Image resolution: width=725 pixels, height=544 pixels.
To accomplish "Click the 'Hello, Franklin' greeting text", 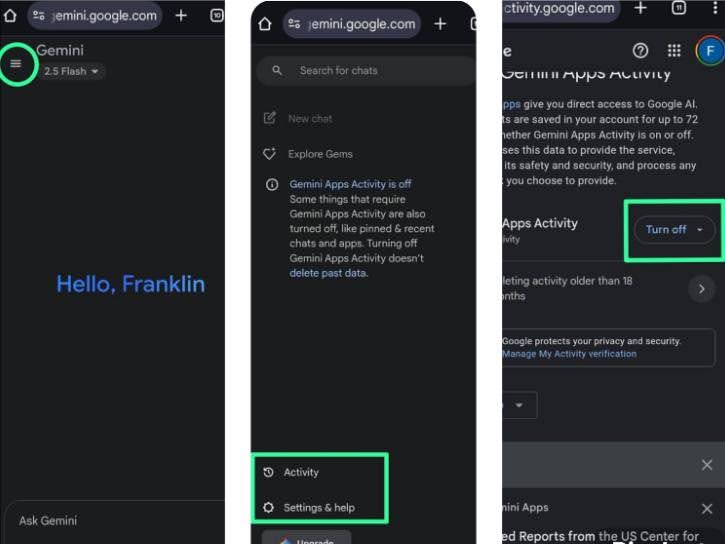I will 130,284.
